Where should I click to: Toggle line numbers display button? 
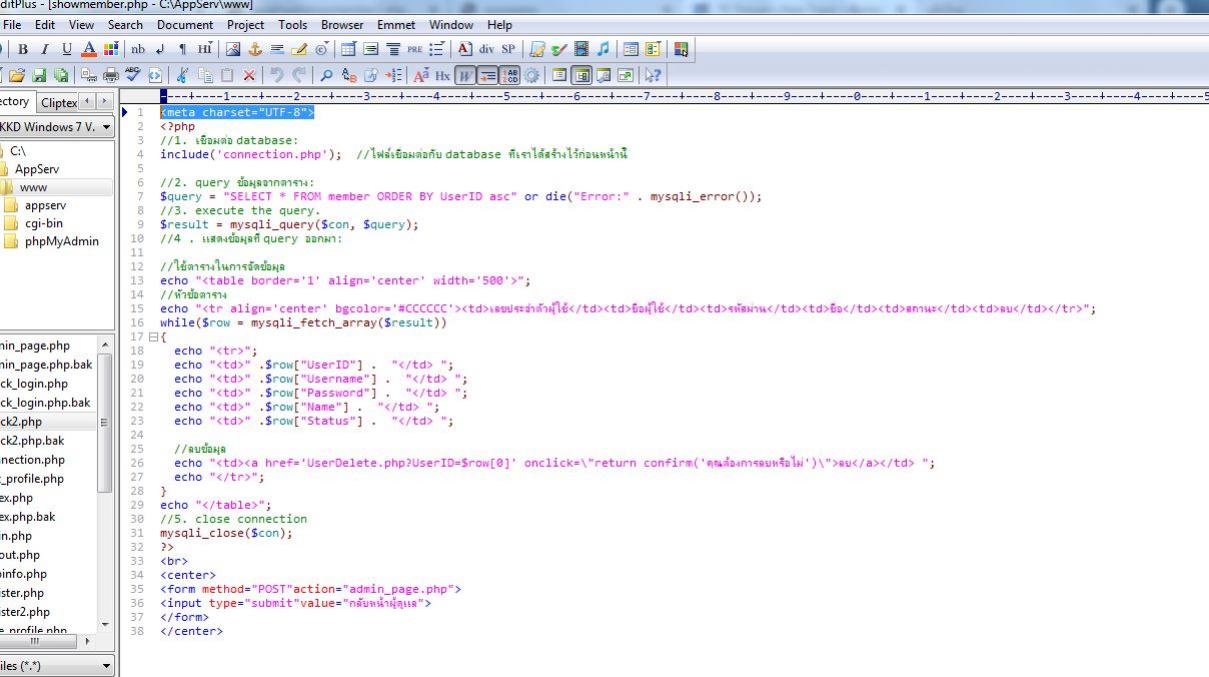pyautogui.click(x=509, y=75)
